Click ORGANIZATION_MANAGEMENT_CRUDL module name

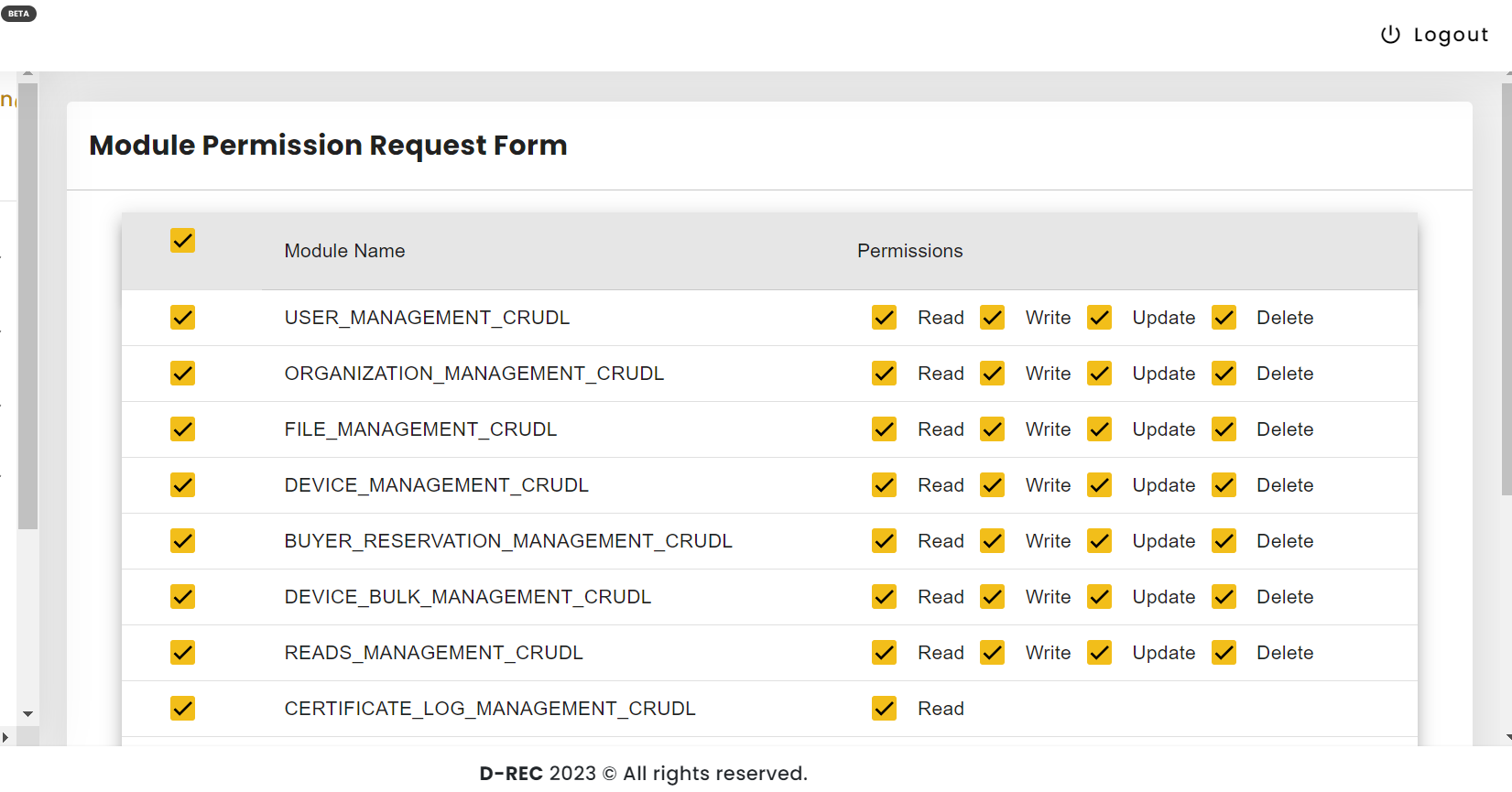(473, 374)
